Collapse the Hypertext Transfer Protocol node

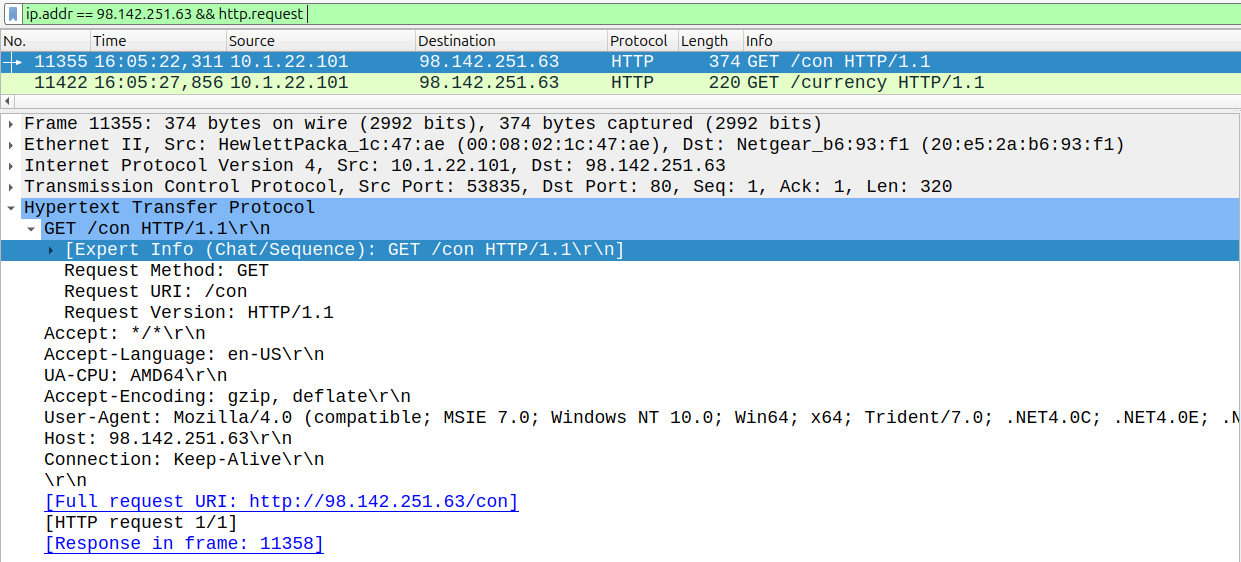(x=11, y=208)
